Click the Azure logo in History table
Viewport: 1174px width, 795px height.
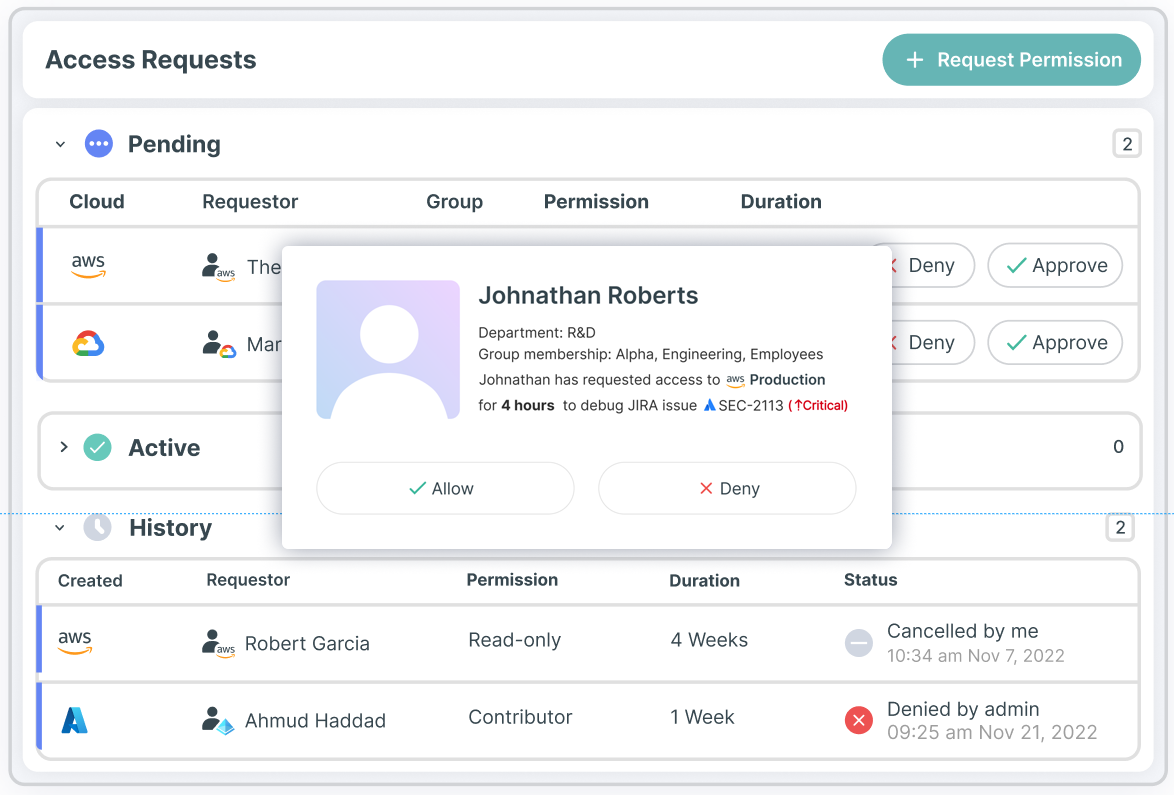(75, 720)
